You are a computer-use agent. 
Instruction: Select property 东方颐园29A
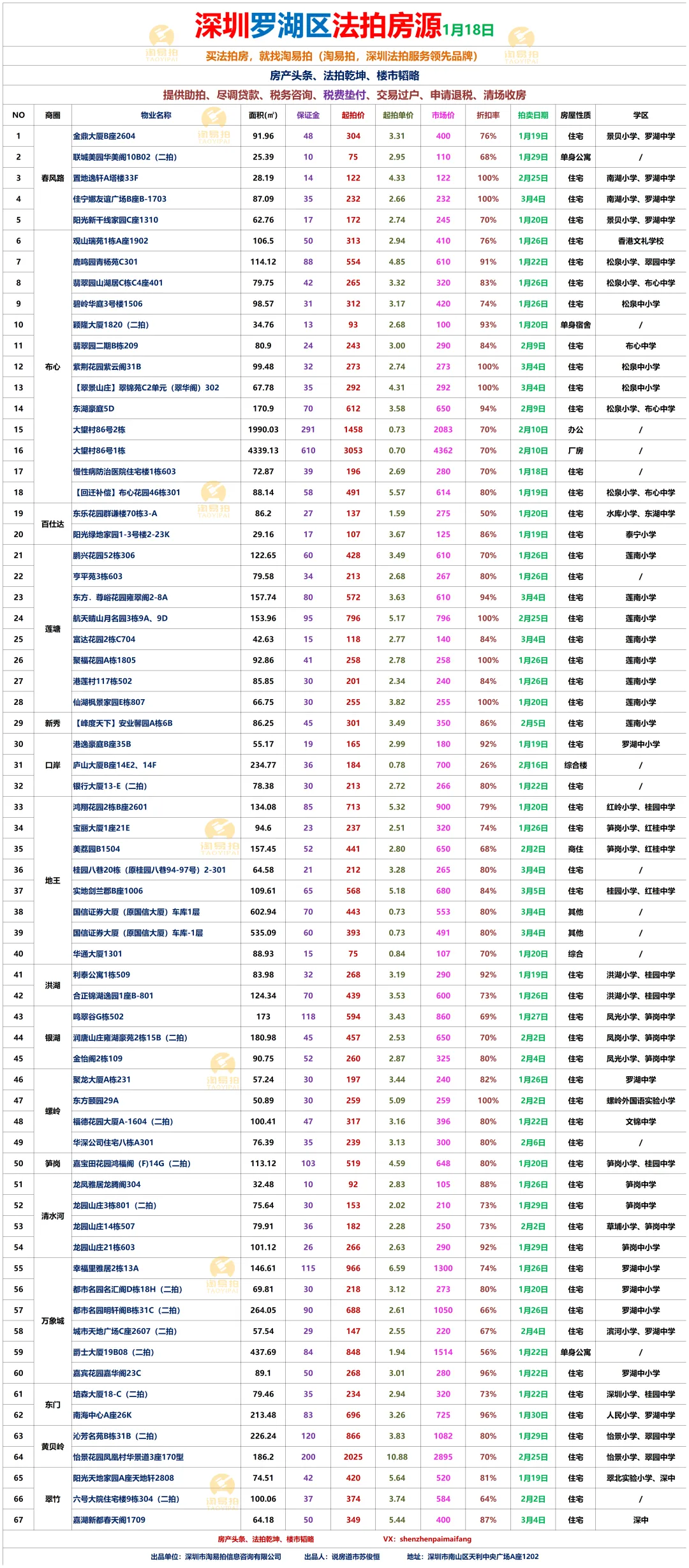[x=96, y=1100]
